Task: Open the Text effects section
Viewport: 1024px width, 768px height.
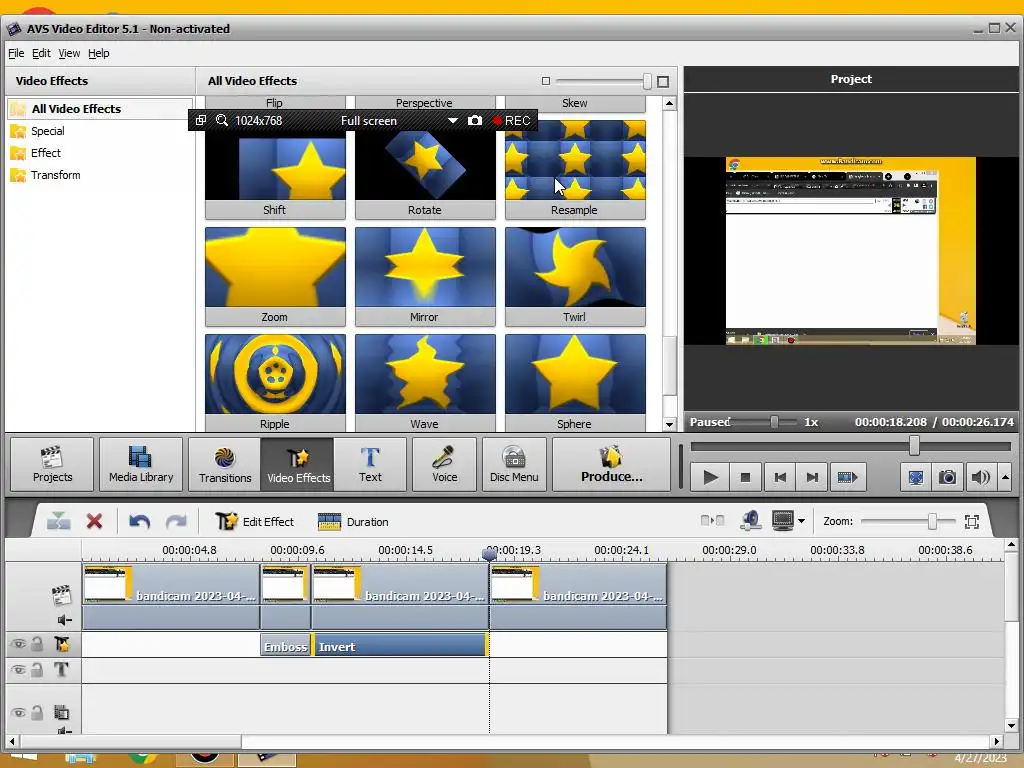Action: coord(370,464)
